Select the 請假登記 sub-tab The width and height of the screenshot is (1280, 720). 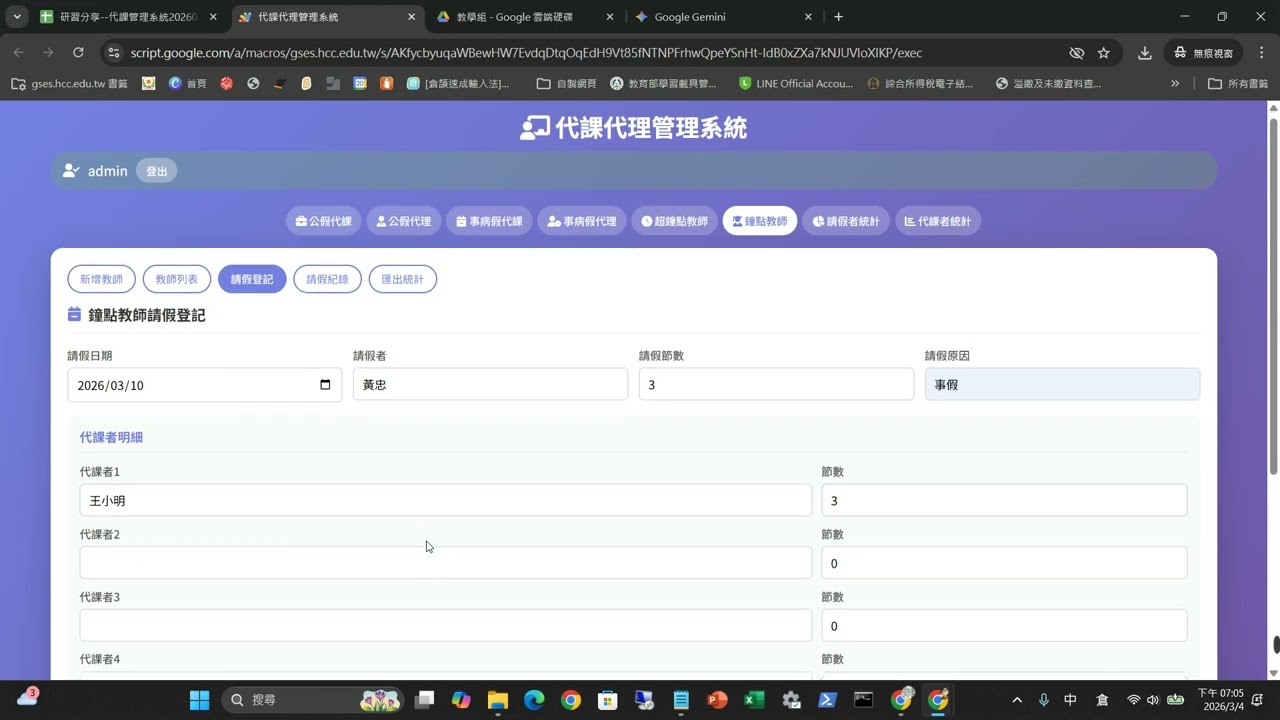click(252, 279)
